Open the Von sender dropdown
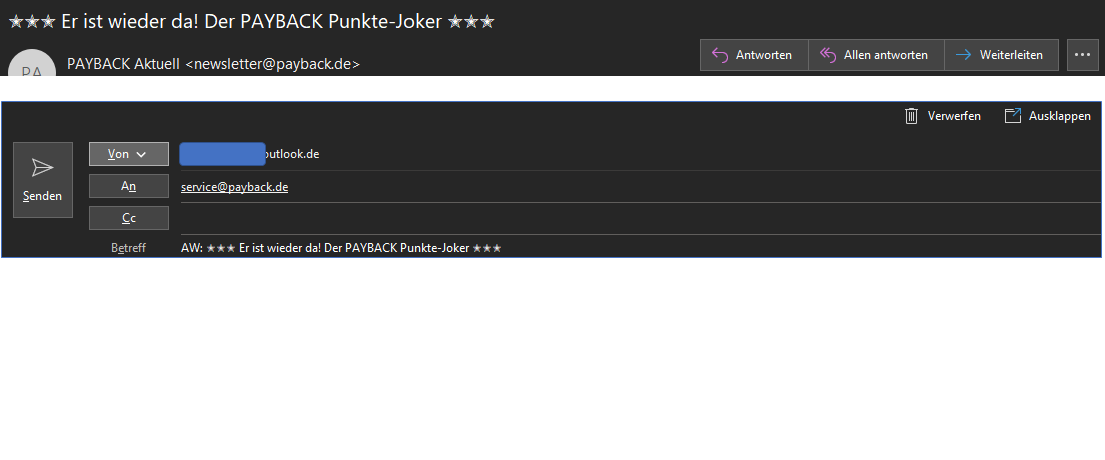1105x460 pixels. click(129, 154)
